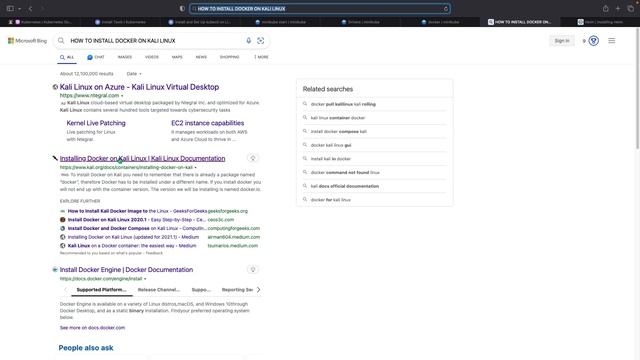Switch to the Drivers minikube tab
The image size is (640, 360).
pyautogui.click(x=361, y=22)
